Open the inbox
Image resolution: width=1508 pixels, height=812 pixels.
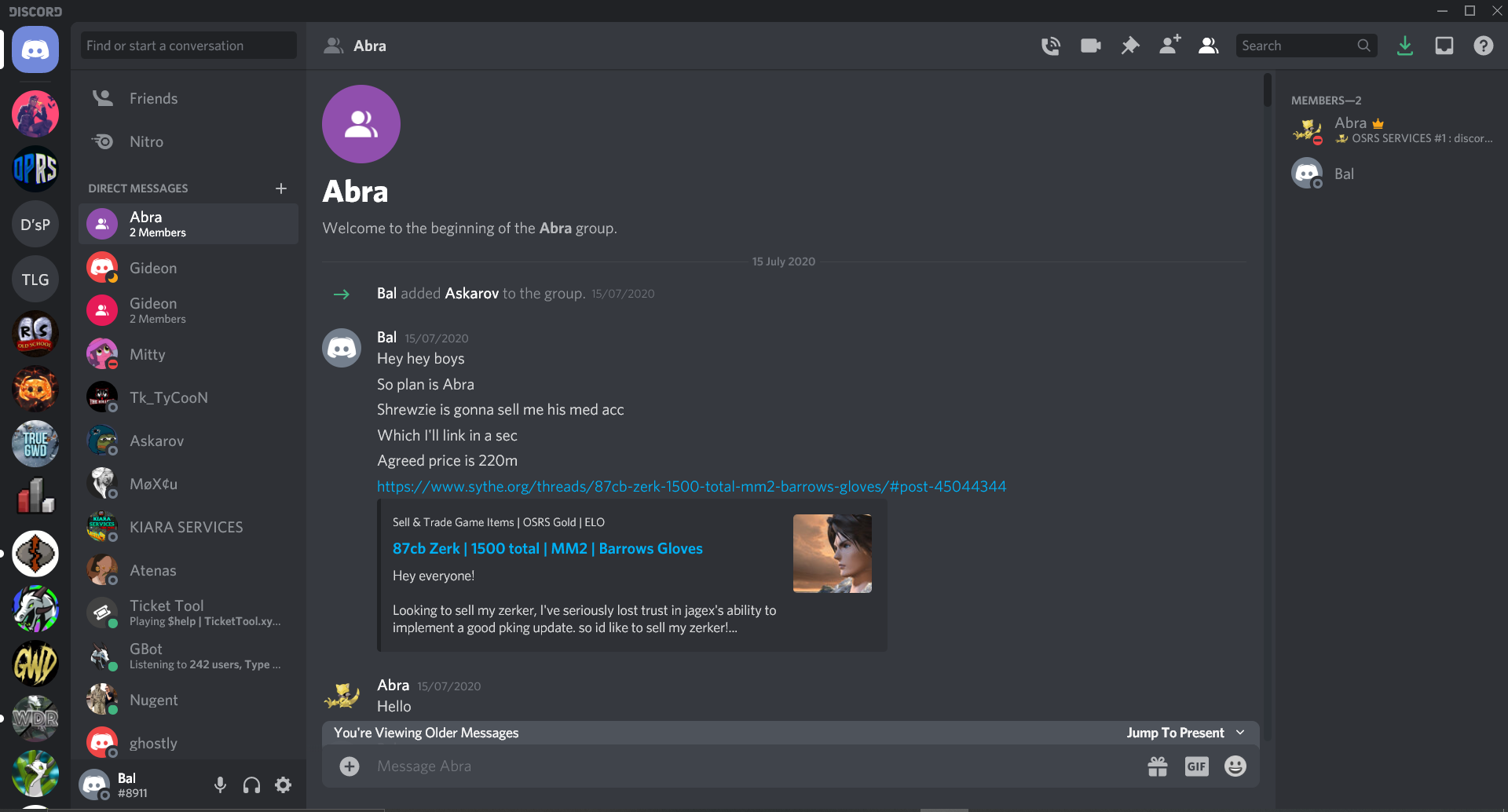click(x=1444, y=46)
